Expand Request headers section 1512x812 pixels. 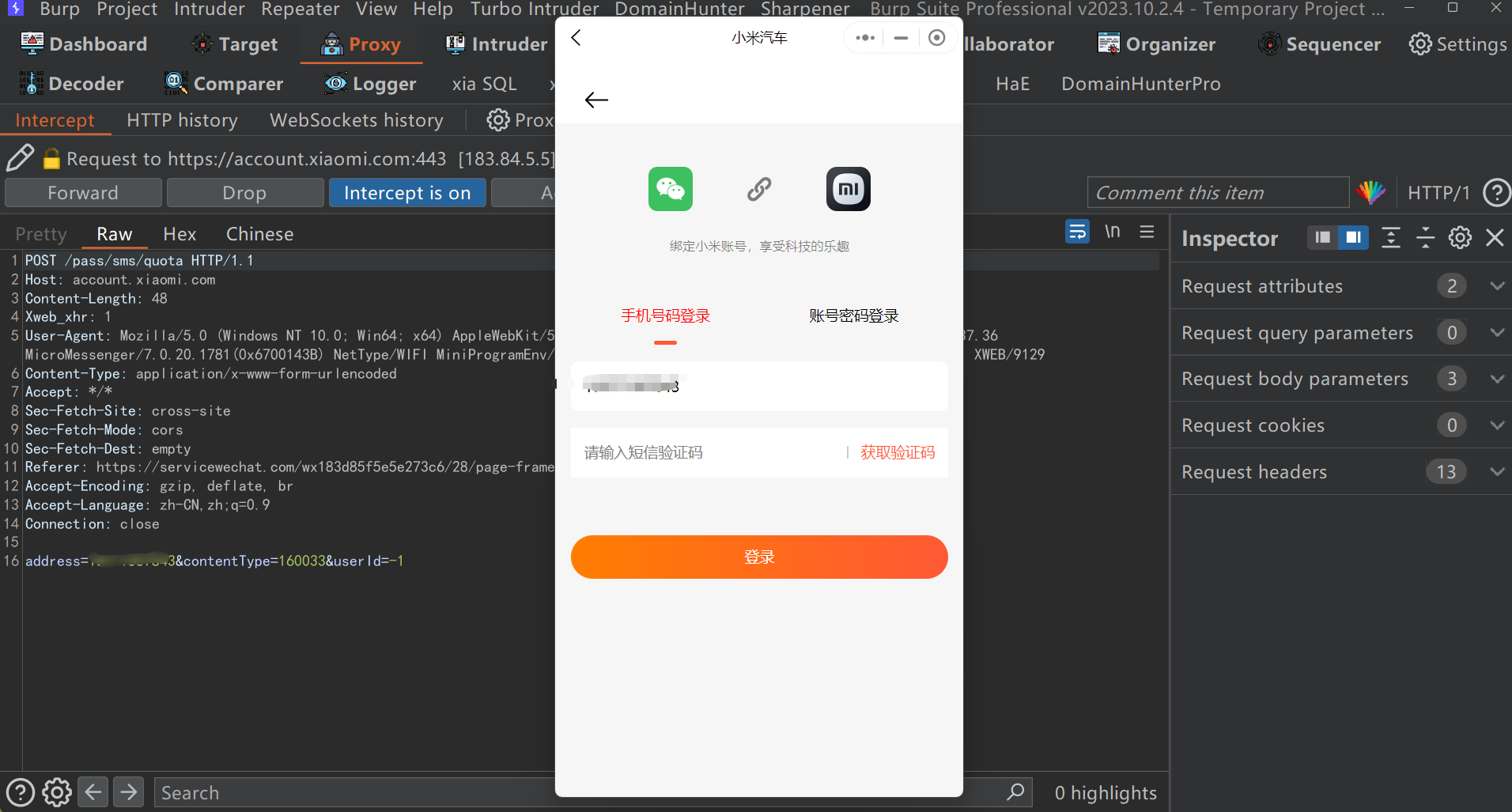pyautogui.click(x=1496, y=472)
